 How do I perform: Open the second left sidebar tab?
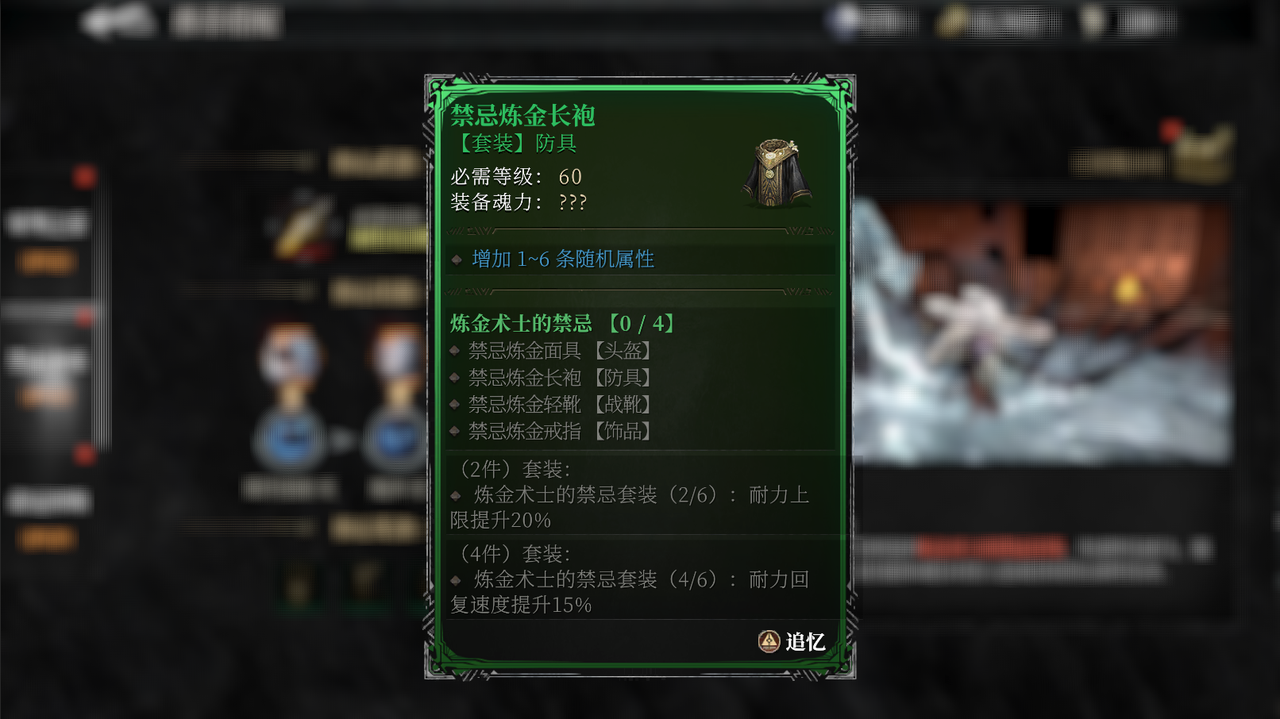coord(47,376)
